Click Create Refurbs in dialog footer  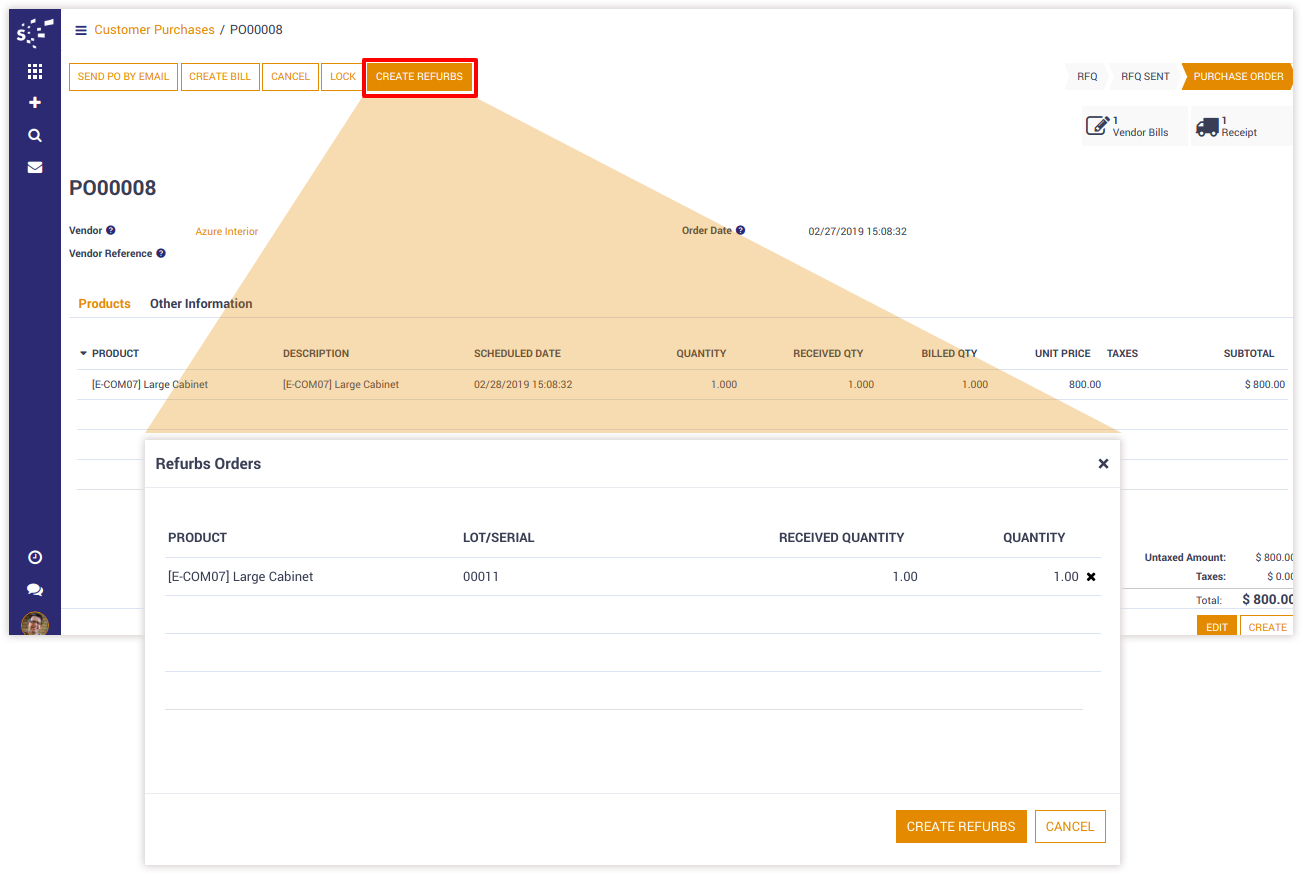pos(960,826)
